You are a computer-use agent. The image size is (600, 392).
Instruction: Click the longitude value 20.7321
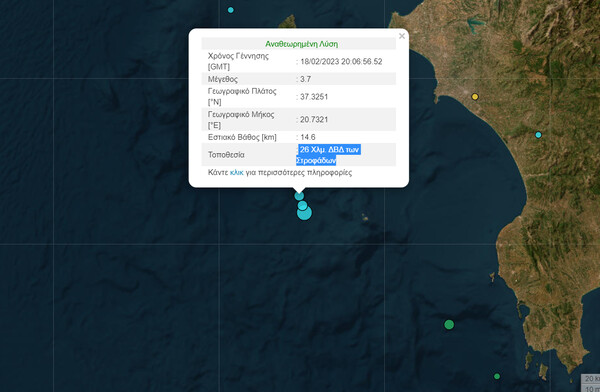click(x=314, y=119)
